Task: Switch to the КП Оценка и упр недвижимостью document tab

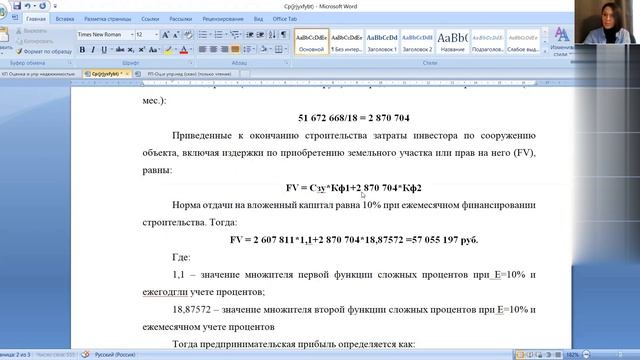Action: (x=39, y=74)
